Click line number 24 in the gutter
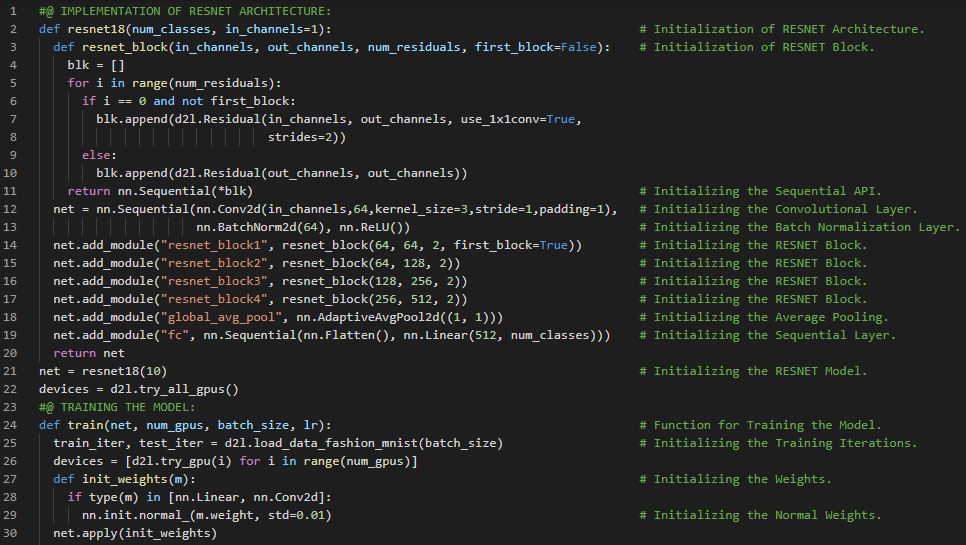The width and height of the screenshot is (966, 545). click(12, 425)
